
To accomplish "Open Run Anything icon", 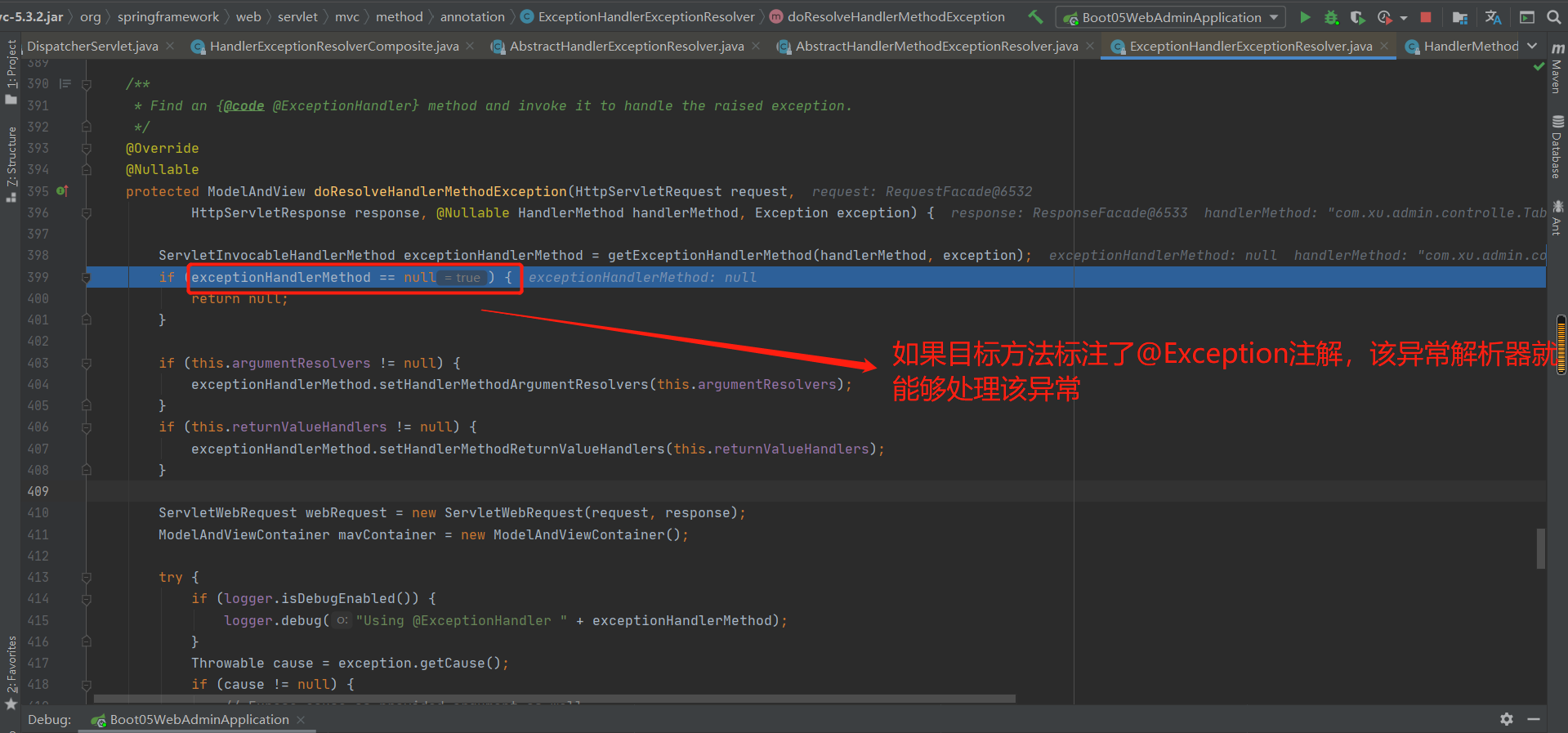I will (x=1526, y=17).
